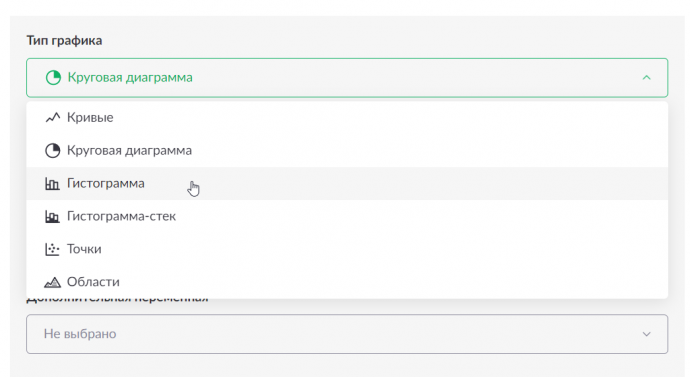Viewport: 690px width, 377px height.
Task: Click the green pie icon in selected field
Action: (x=53, y=77)
